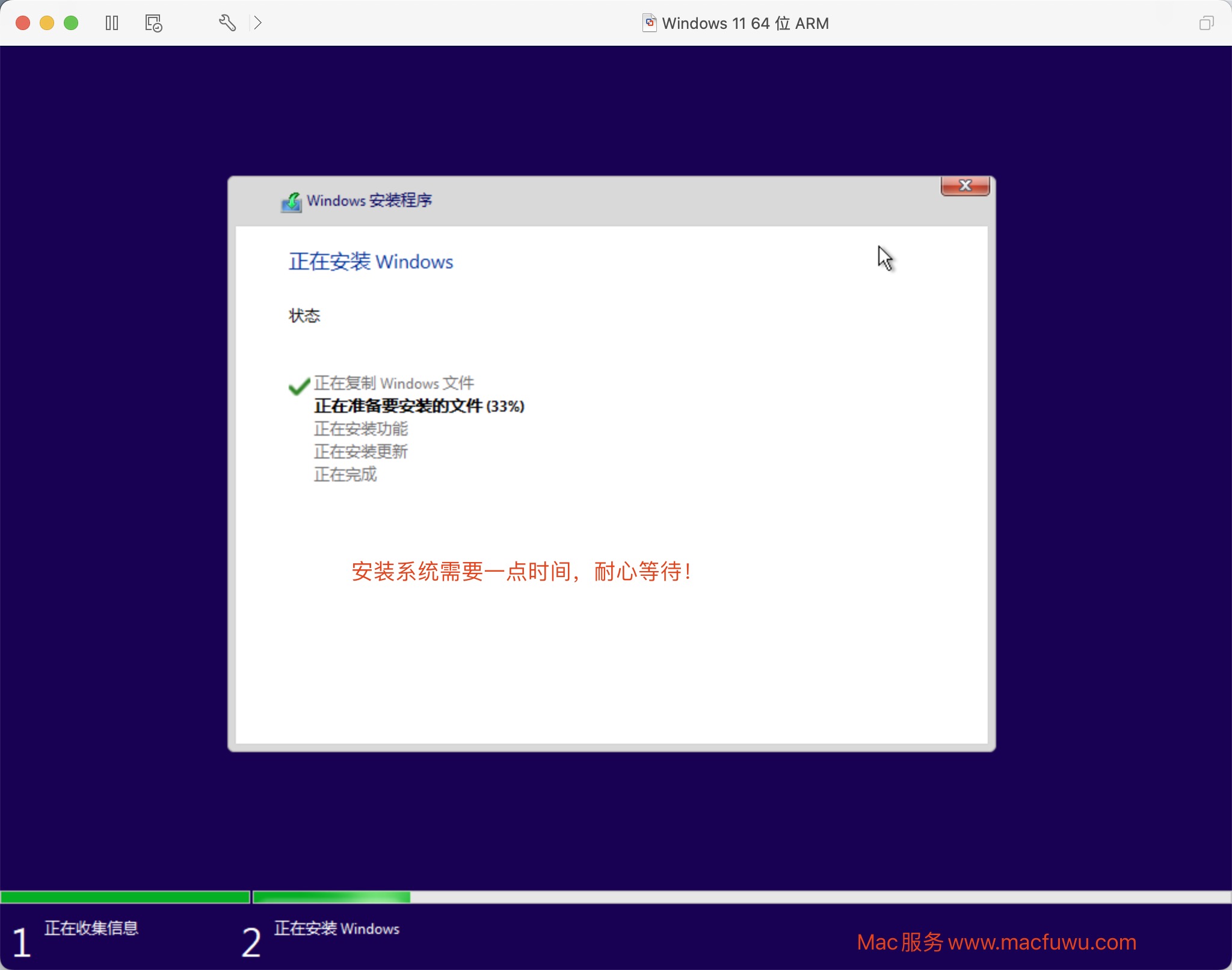Click the 正在收集信息 step label
This screenshot has width=1232, height=970.
click(91, 928)
